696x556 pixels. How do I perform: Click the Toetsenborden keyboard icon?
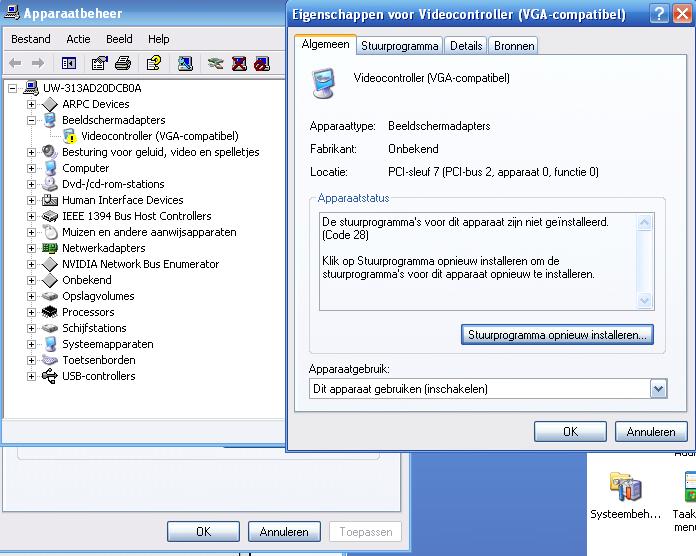[50, 360]
